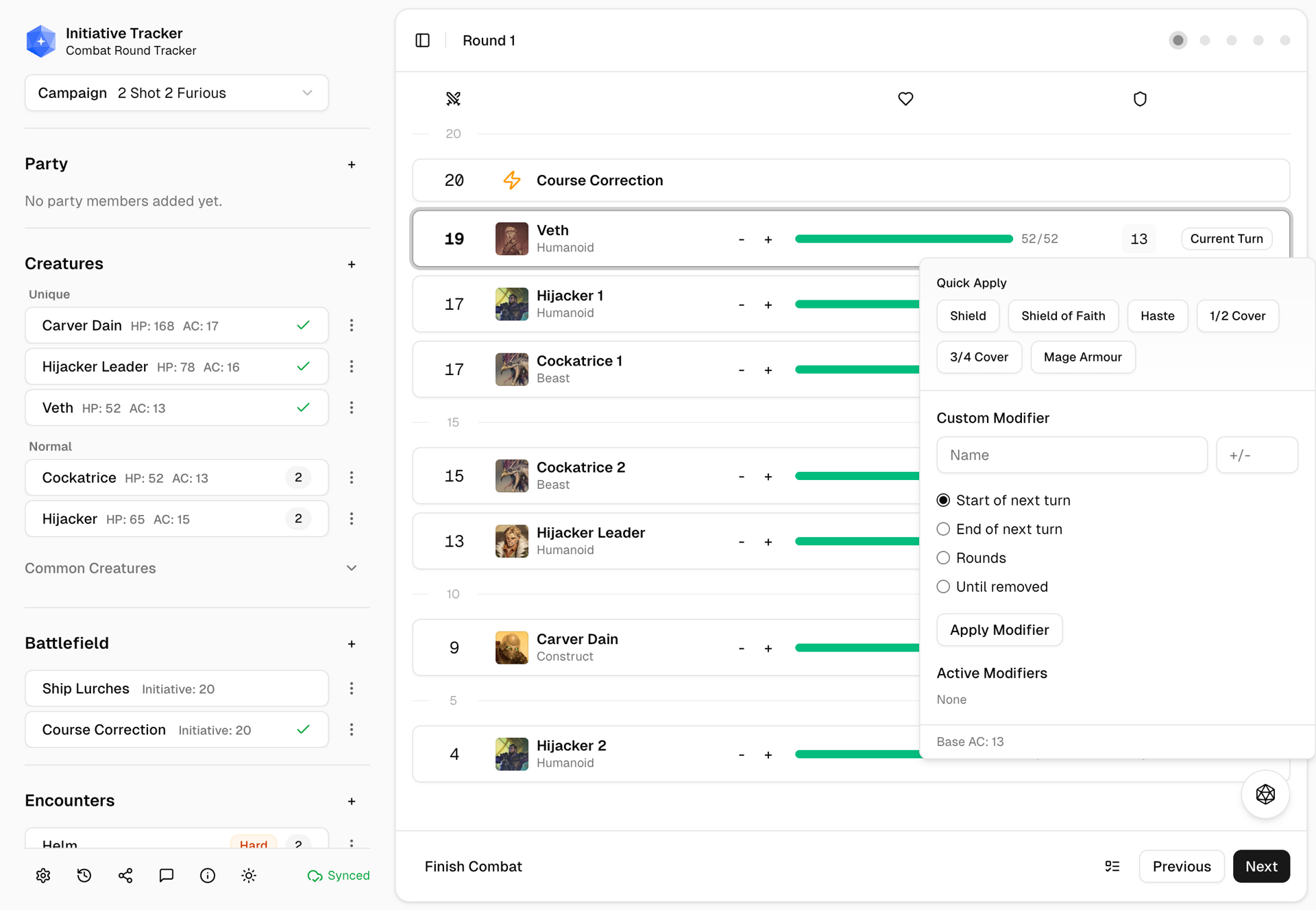Open the Campaign dropdown
The height and width of the screenshot is (910, 1316).
[x=176, y=93]
